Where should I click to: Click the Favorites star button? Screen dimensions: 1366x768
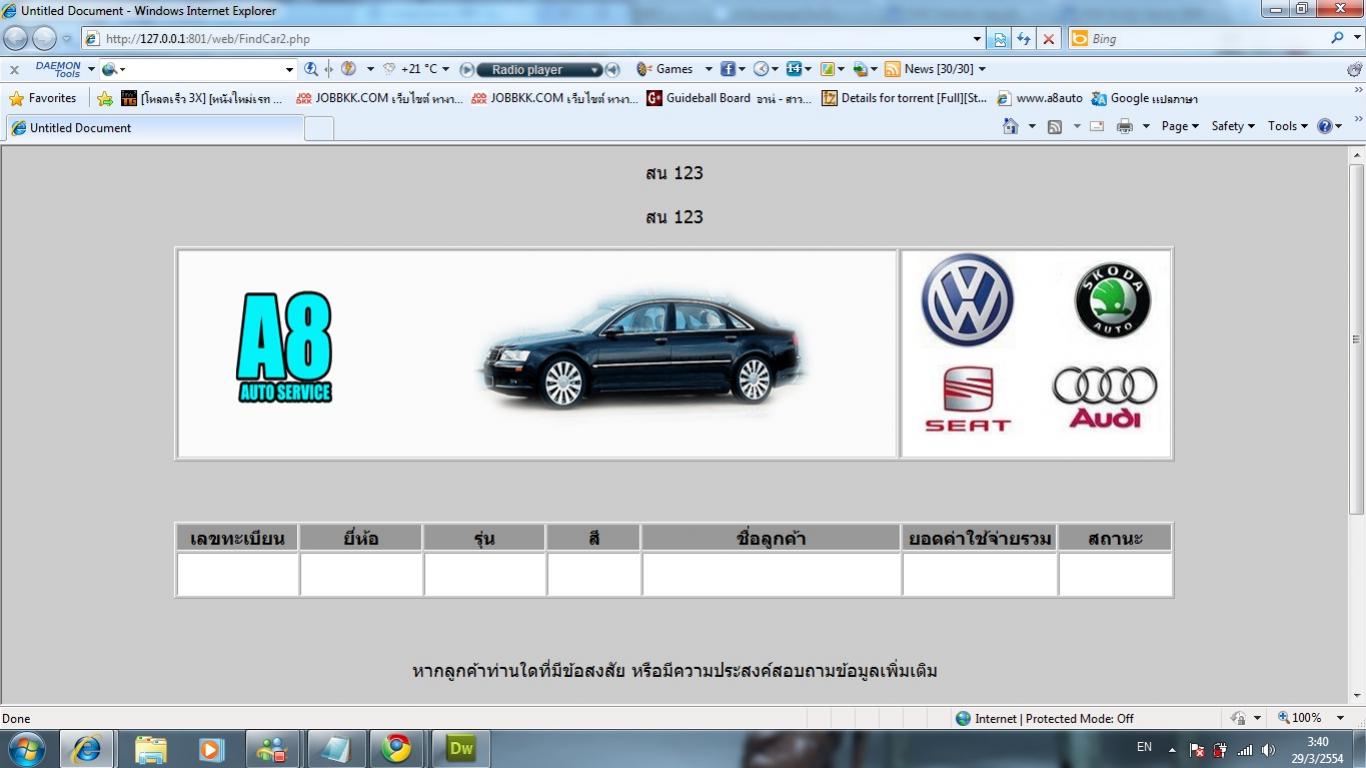(43, 98)
